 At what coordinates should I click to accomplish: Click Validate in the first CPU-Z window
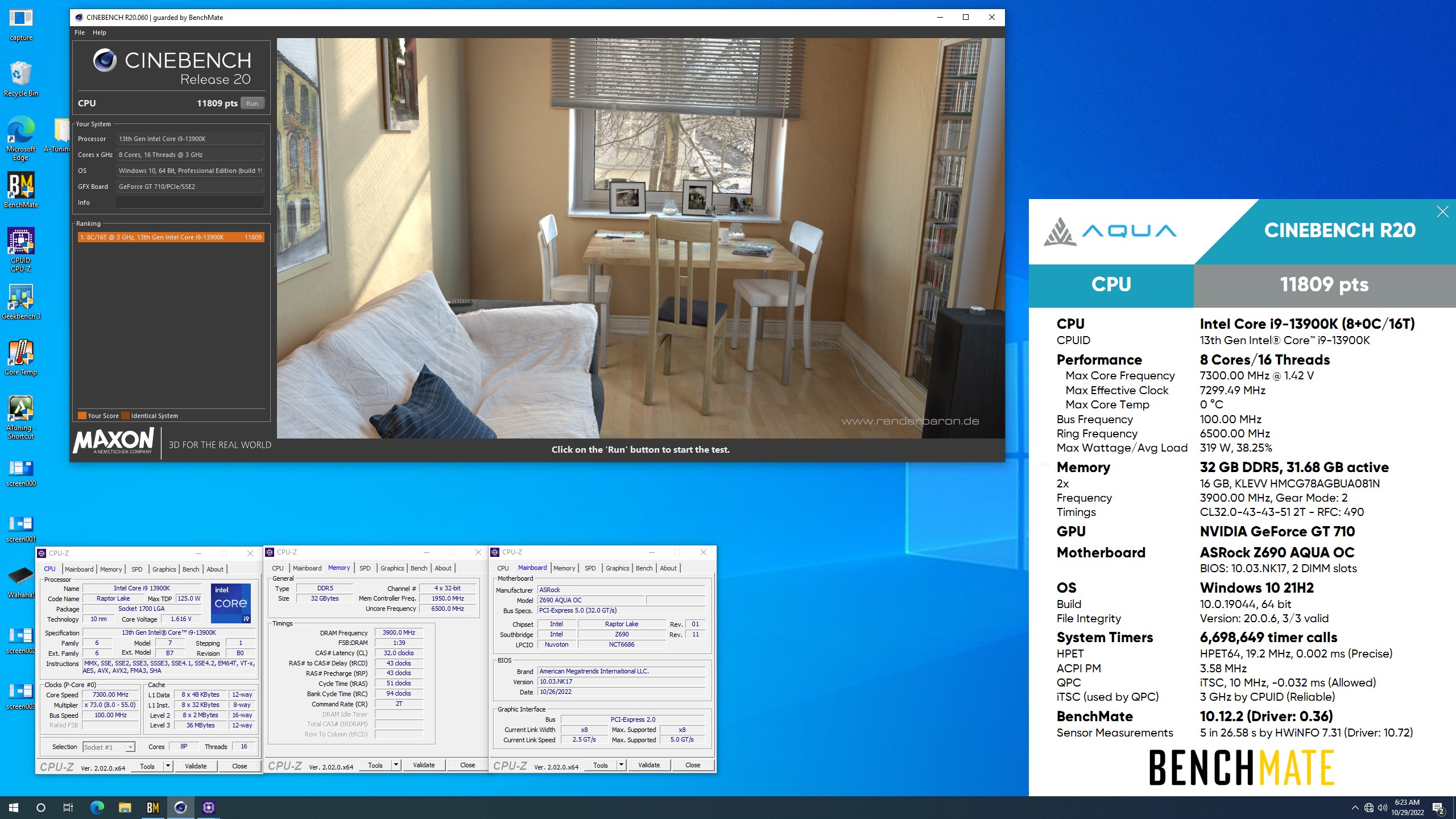coord(196,766)
